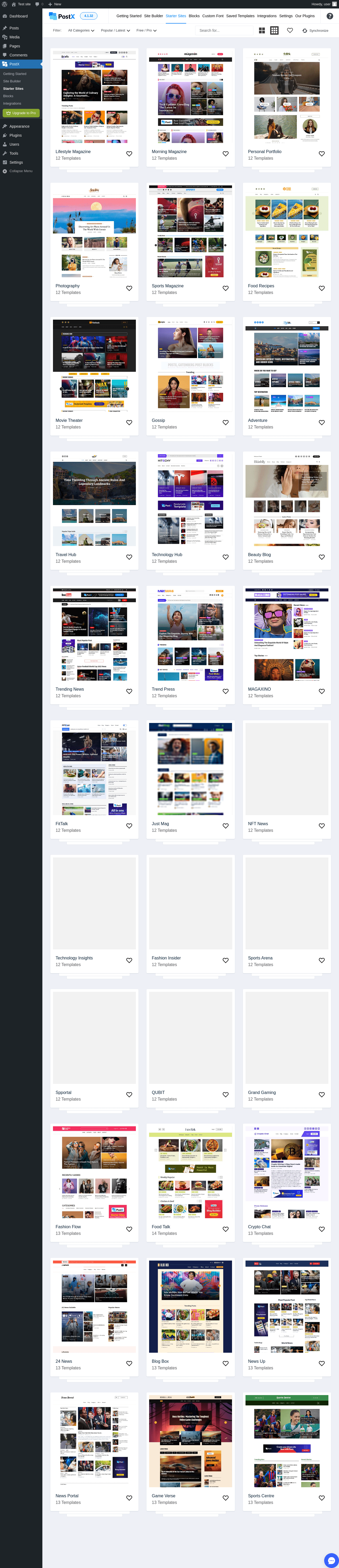Viewport: 339px width, 1568px height.
Task: Switch to the Site Builder tab
Action: (153, 16)
